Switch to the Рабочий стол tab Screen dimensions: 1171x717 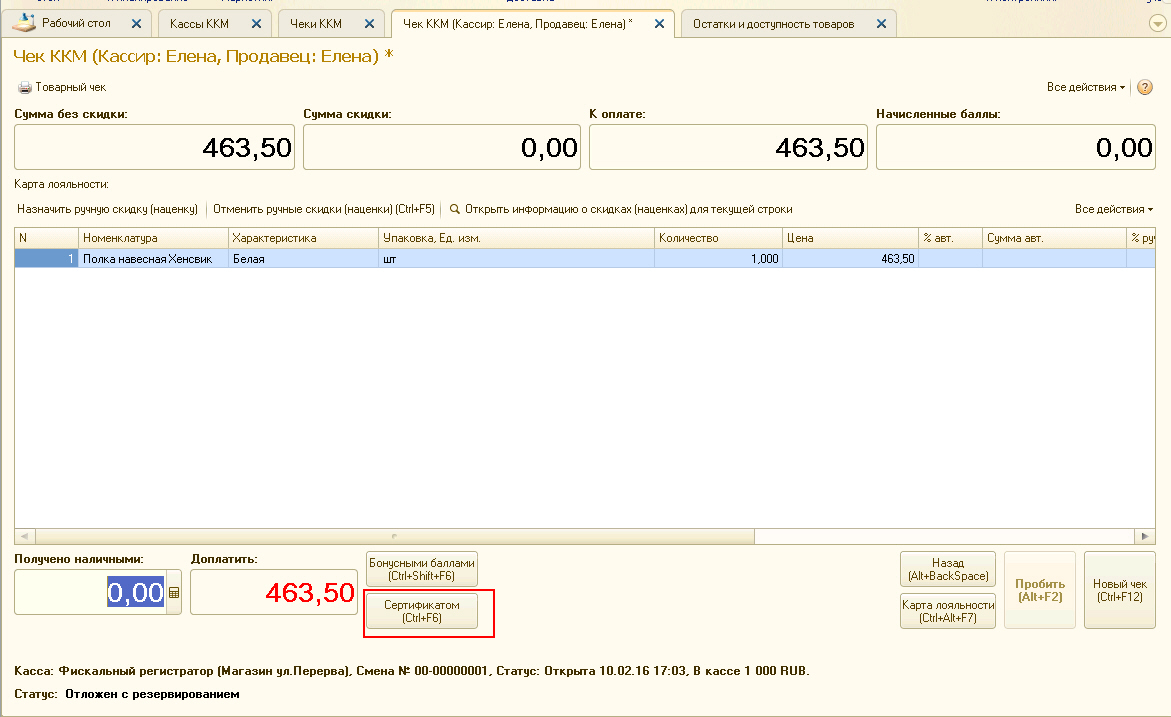(x=76, y=23)
